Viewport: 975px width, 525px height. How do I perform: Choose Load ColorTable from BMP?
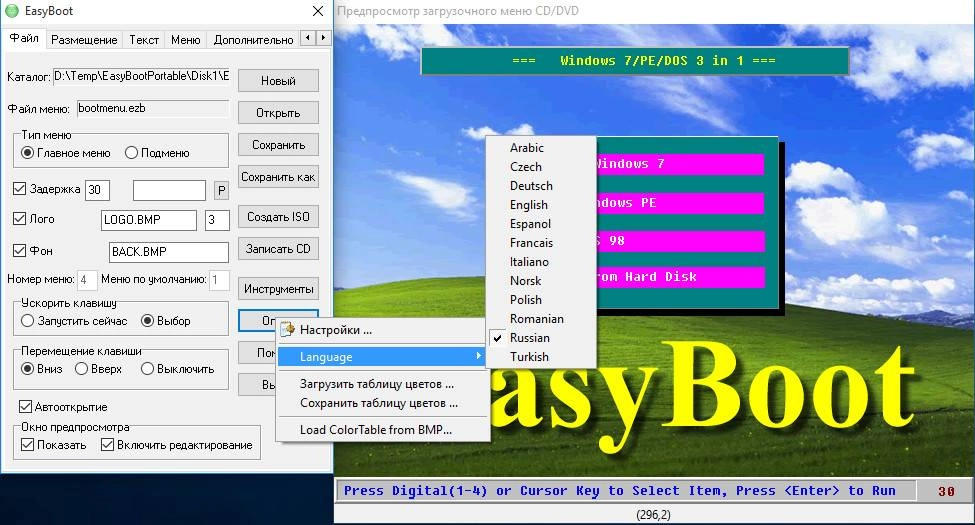tap(381, 430)
